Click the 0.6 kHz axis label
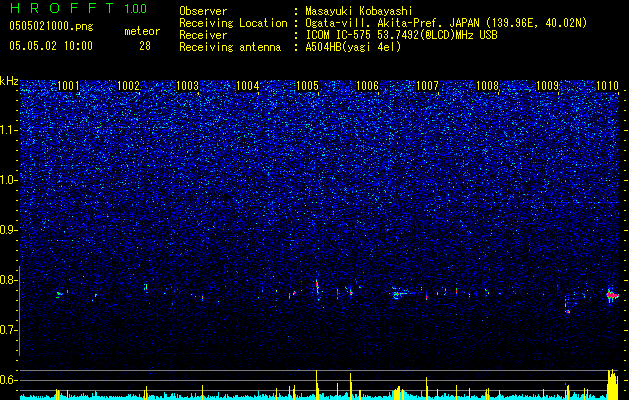This screenshot has height=400, width=629. coord(8,380)
